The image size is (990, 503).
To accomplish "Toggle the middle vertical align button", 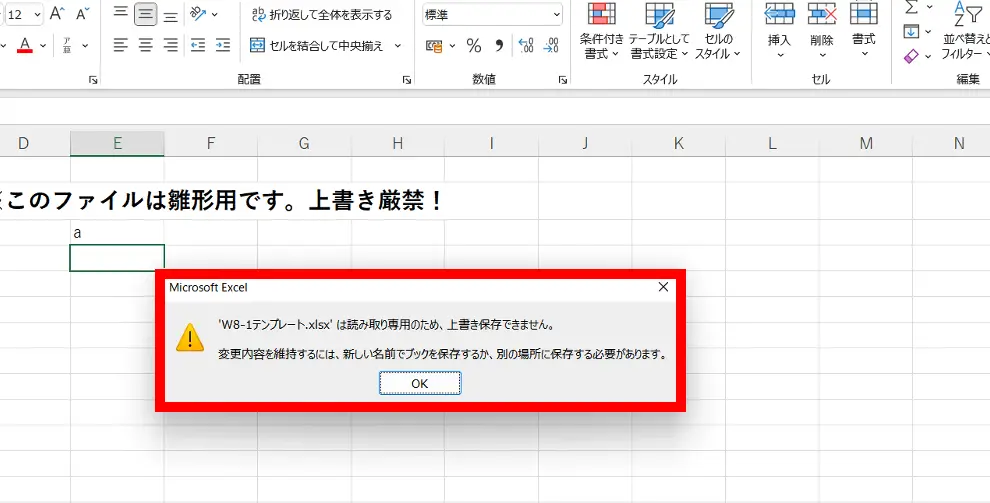I will [x=146, y=14].
